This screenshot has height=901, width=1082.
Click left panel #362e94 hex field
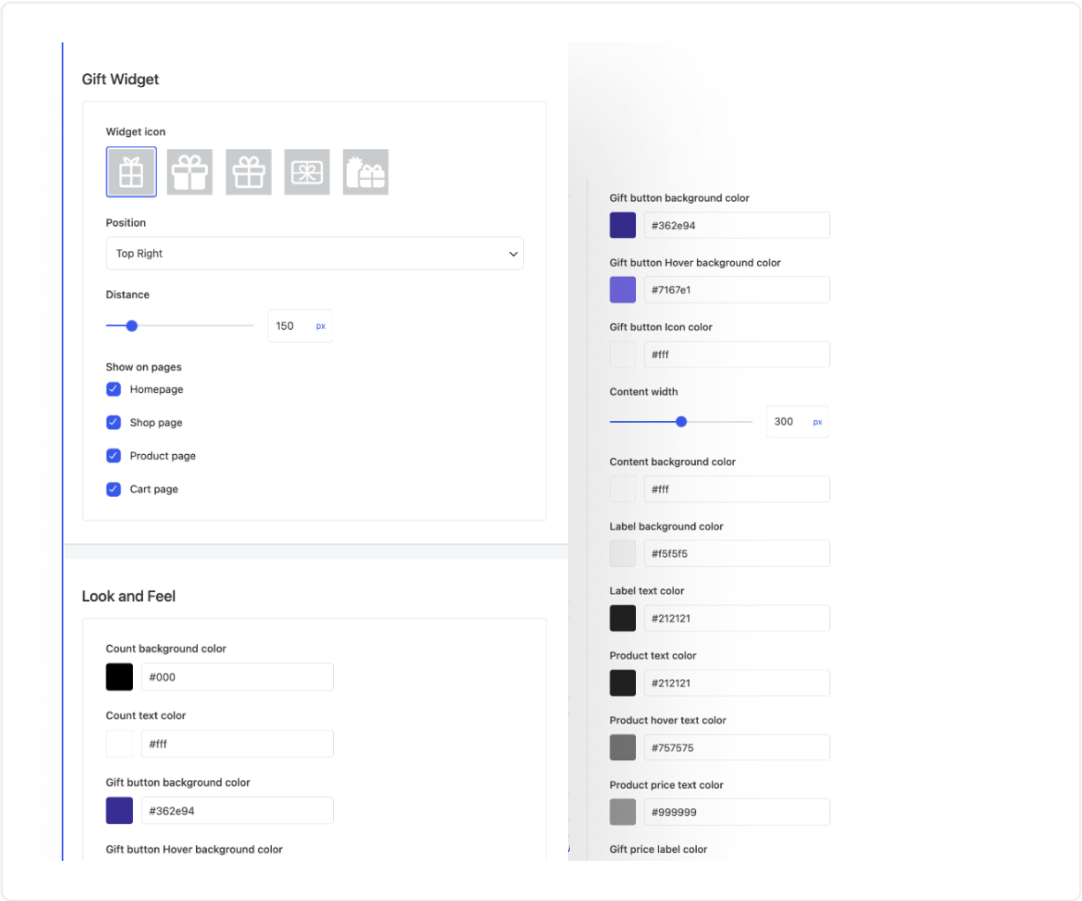pos(237,811)
